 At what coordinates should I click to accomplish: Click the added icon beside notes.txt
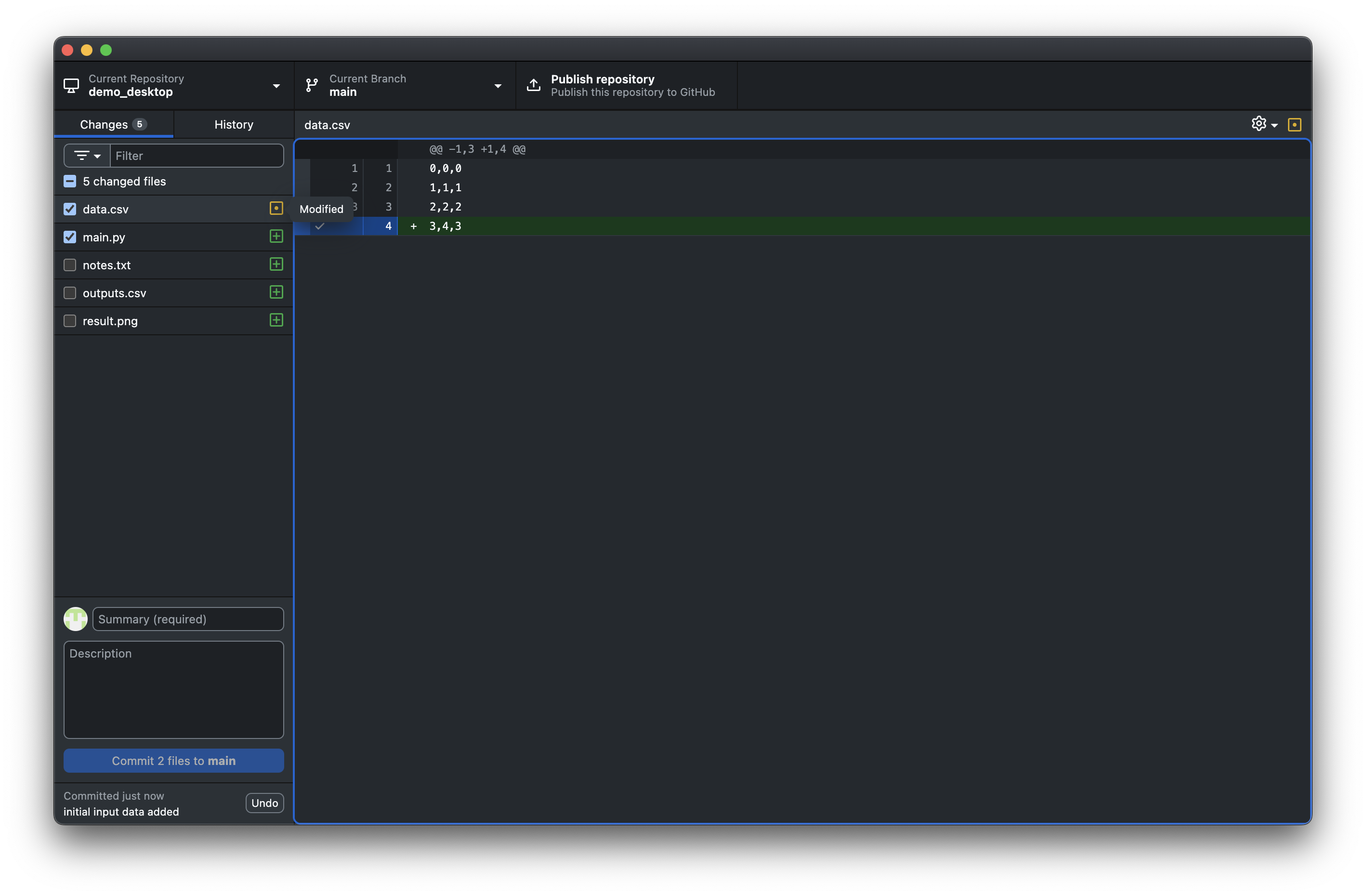pos(276,264)
